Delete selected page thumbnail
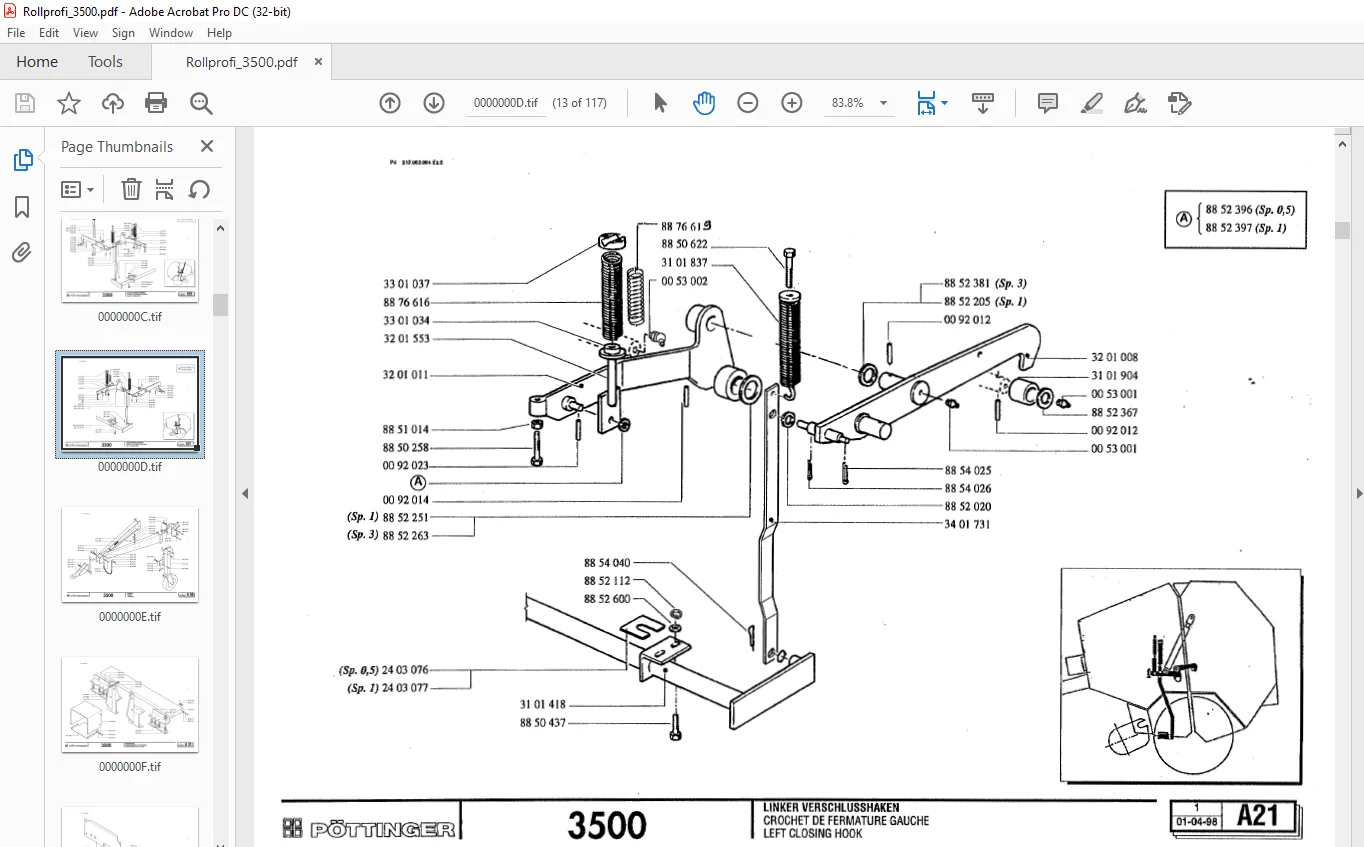Image resolution: width=1364 pixels, height=847 pixels. pos(131,189)
